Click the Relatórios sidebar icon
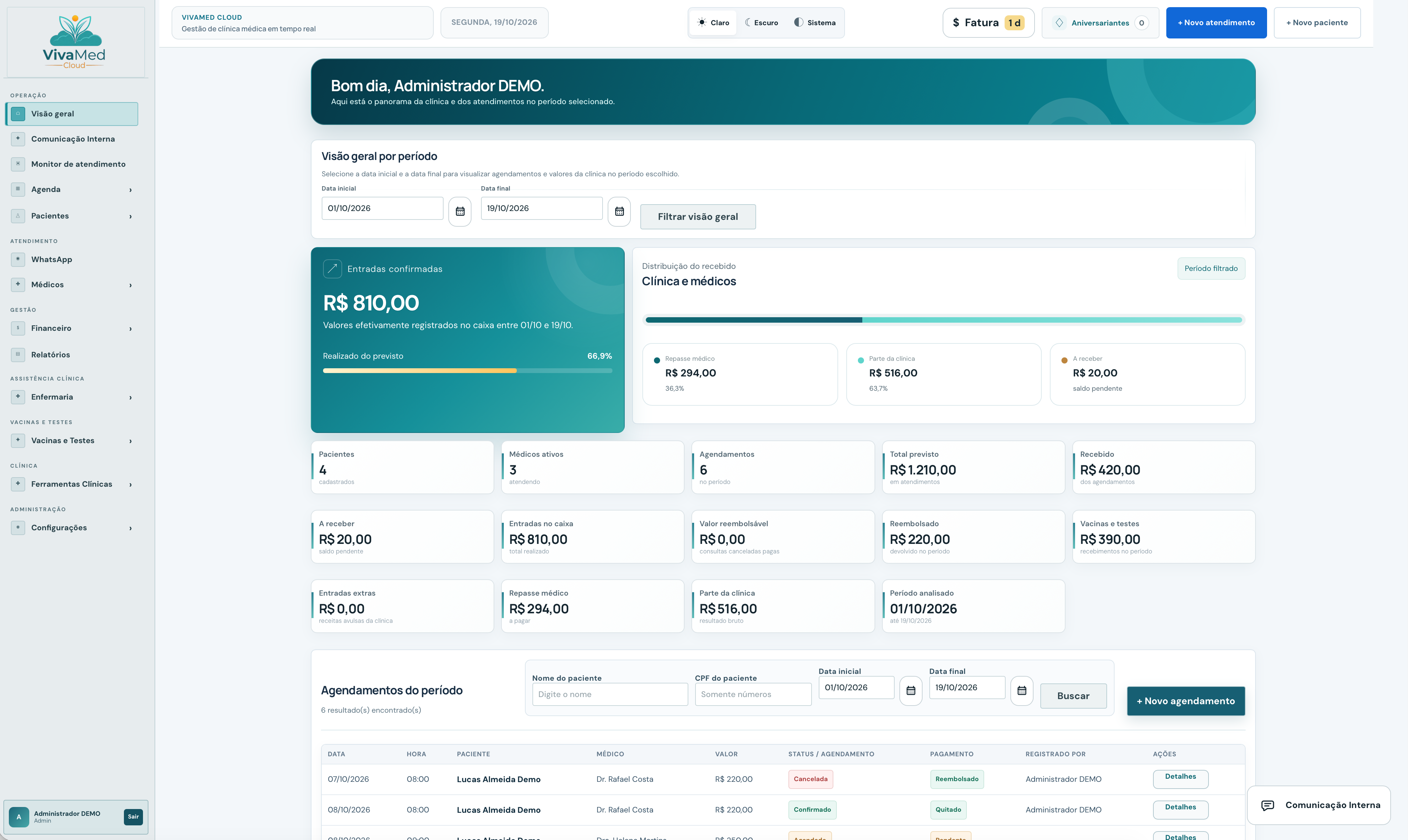This screenshot has width=1408, height=840. tap(18, 355)
